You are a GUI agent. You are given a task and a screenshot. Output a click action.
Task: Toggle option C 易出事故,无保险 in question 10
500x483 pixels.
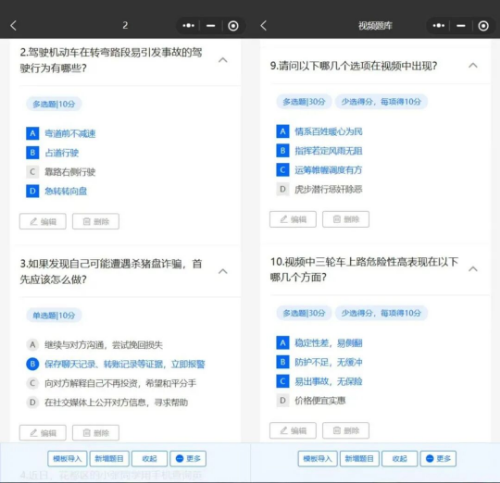coord(283,381)
